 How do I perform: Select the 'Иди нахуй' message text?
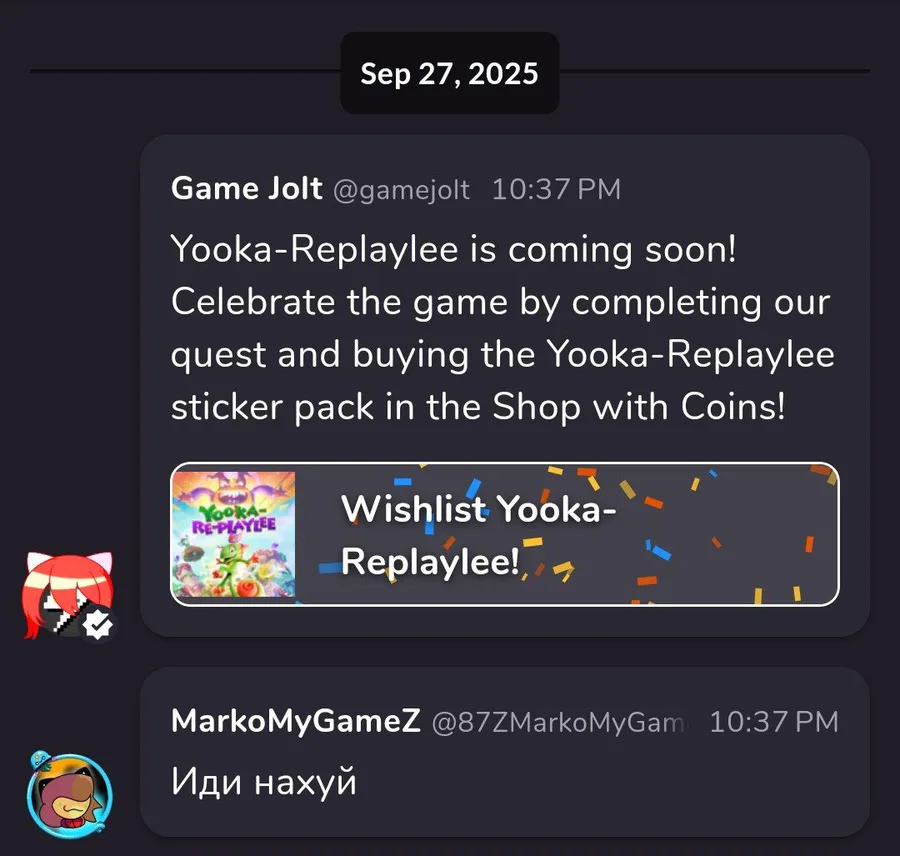tap(263, 781)
